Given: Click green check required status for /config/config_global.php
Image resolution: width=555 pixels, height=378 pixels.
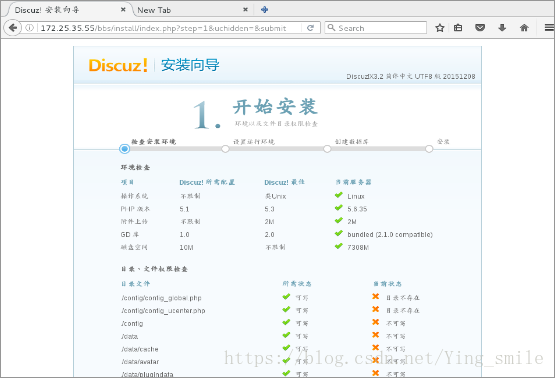Looking at the screenshot, I should 286,297.
